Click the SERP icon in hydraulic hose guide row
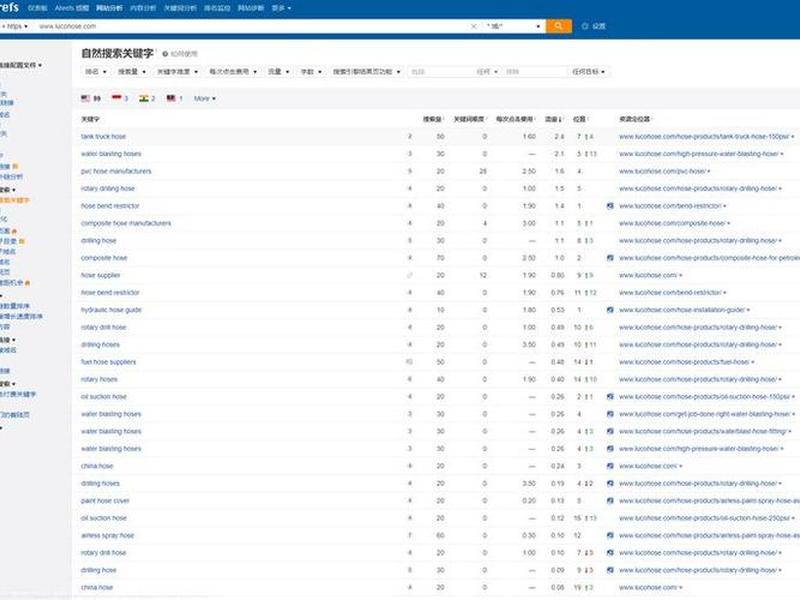Screen dimensions: 800x600 click(610, 310)
